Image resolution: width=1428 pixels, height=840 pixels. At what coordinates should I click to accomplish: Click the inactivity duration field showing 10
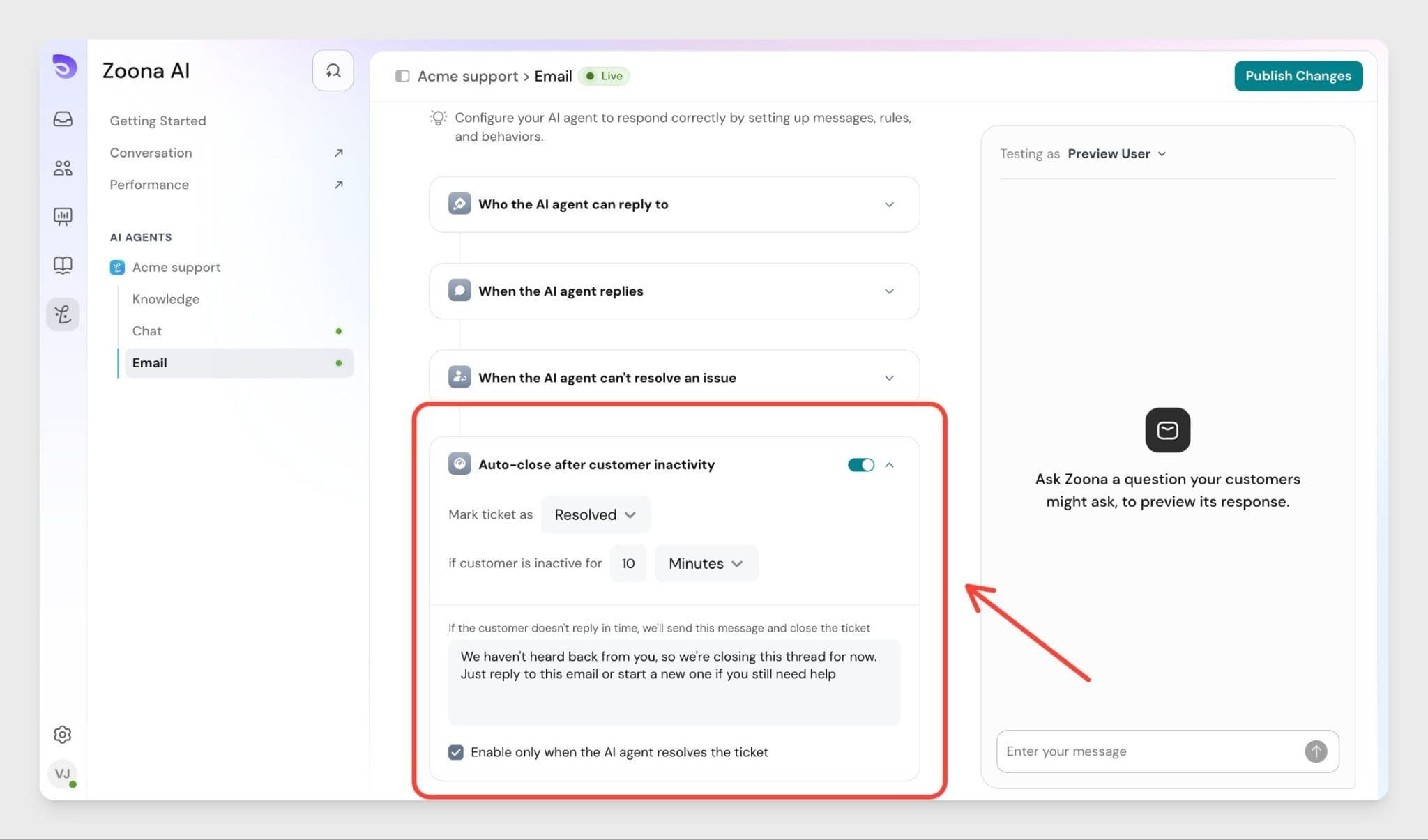628,563
